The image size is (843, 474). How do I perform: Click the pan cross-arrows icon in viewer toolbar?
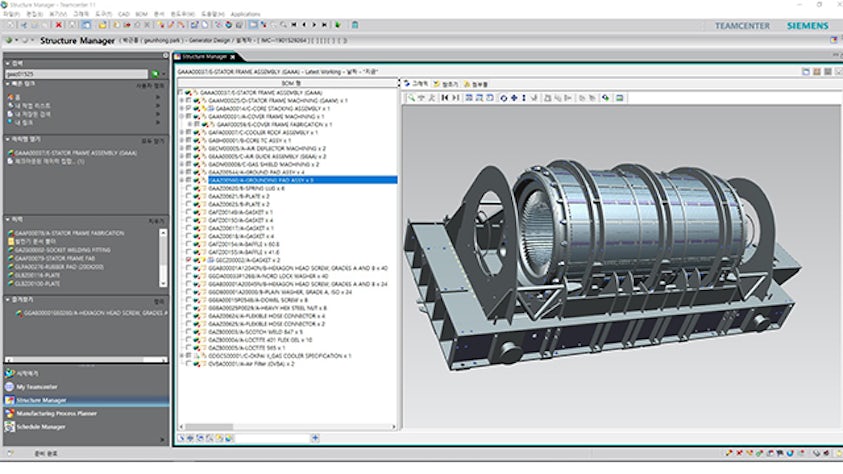click(514, 98)
